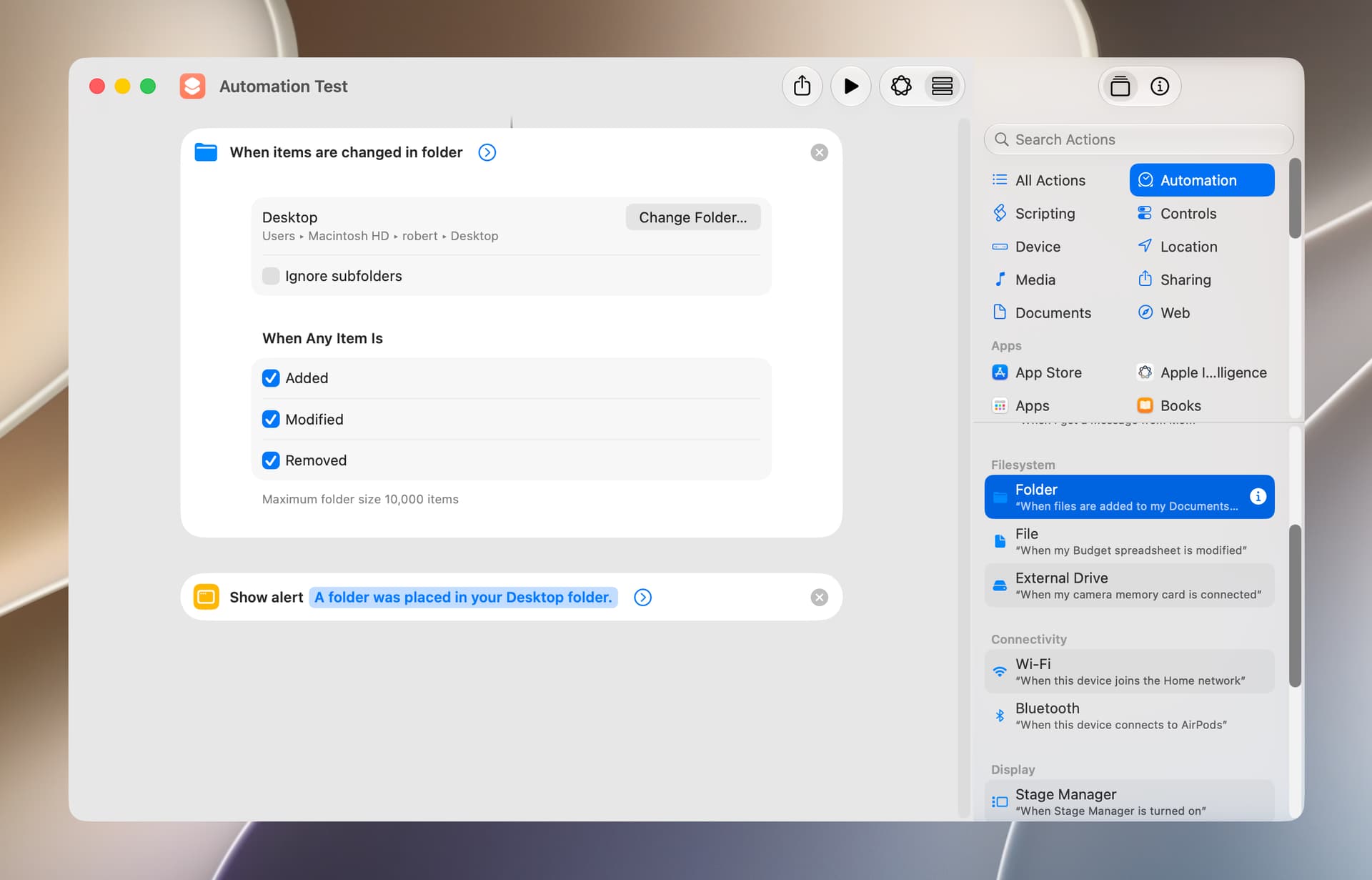Open the Apple Intelligence toolbar icon
The image size is (1372, 880).
901,86
